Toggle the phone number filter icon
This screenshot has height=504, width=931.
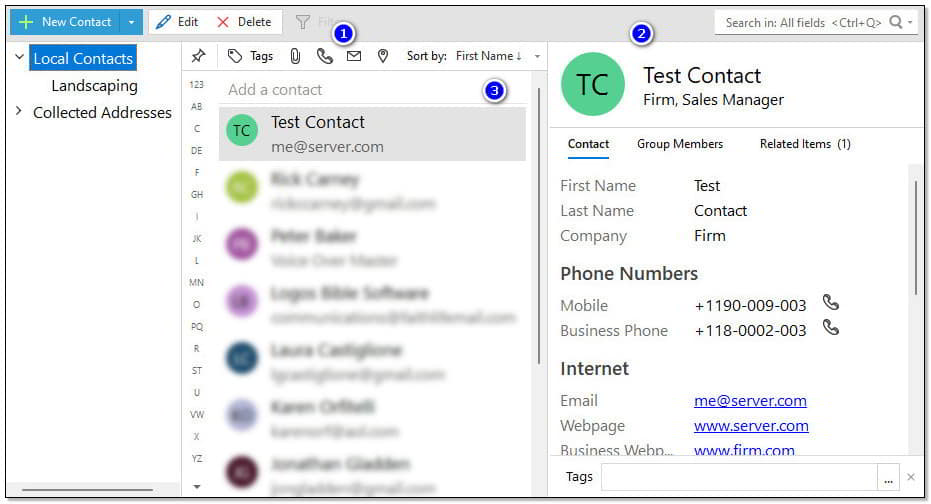[324, 56]
